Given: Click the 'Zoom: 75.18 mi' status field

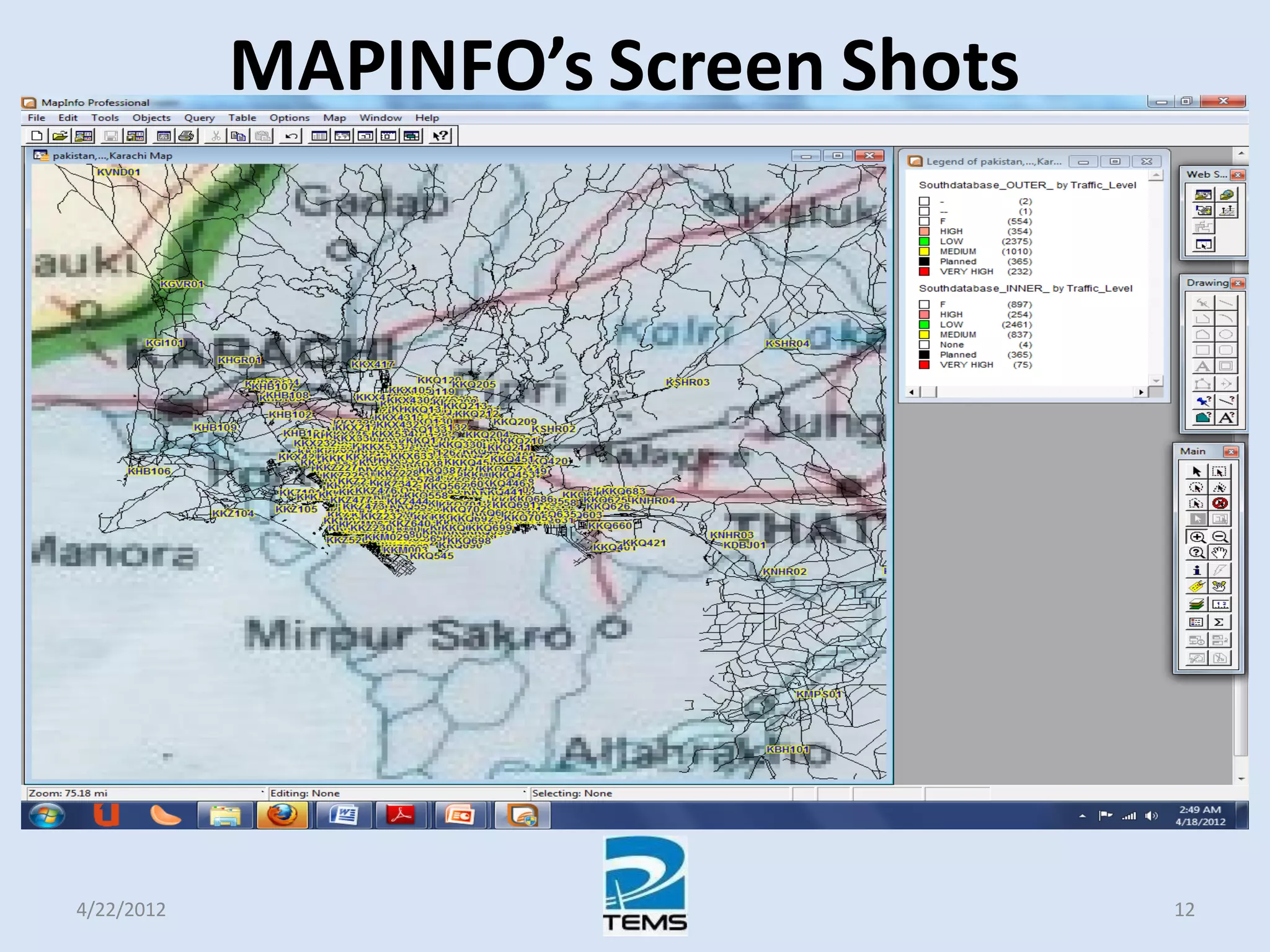Looking at the screenshot, I should [144, 793].
